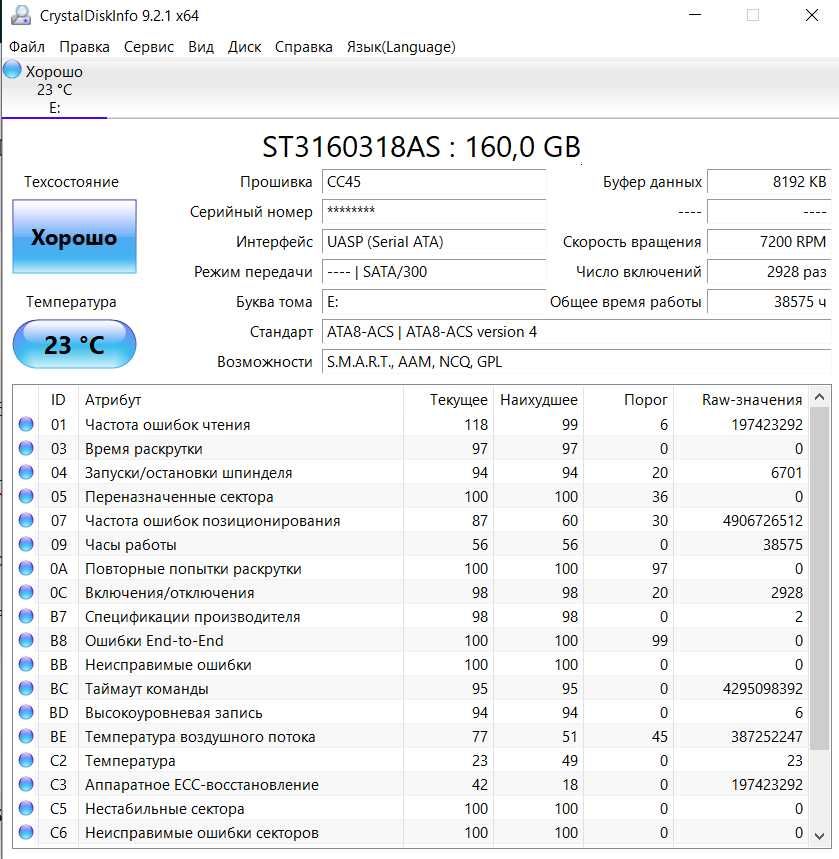Click raw value 387252247 of airflow temperature
The width and height of the screenshot is (839, 859).
pos(767,737)
